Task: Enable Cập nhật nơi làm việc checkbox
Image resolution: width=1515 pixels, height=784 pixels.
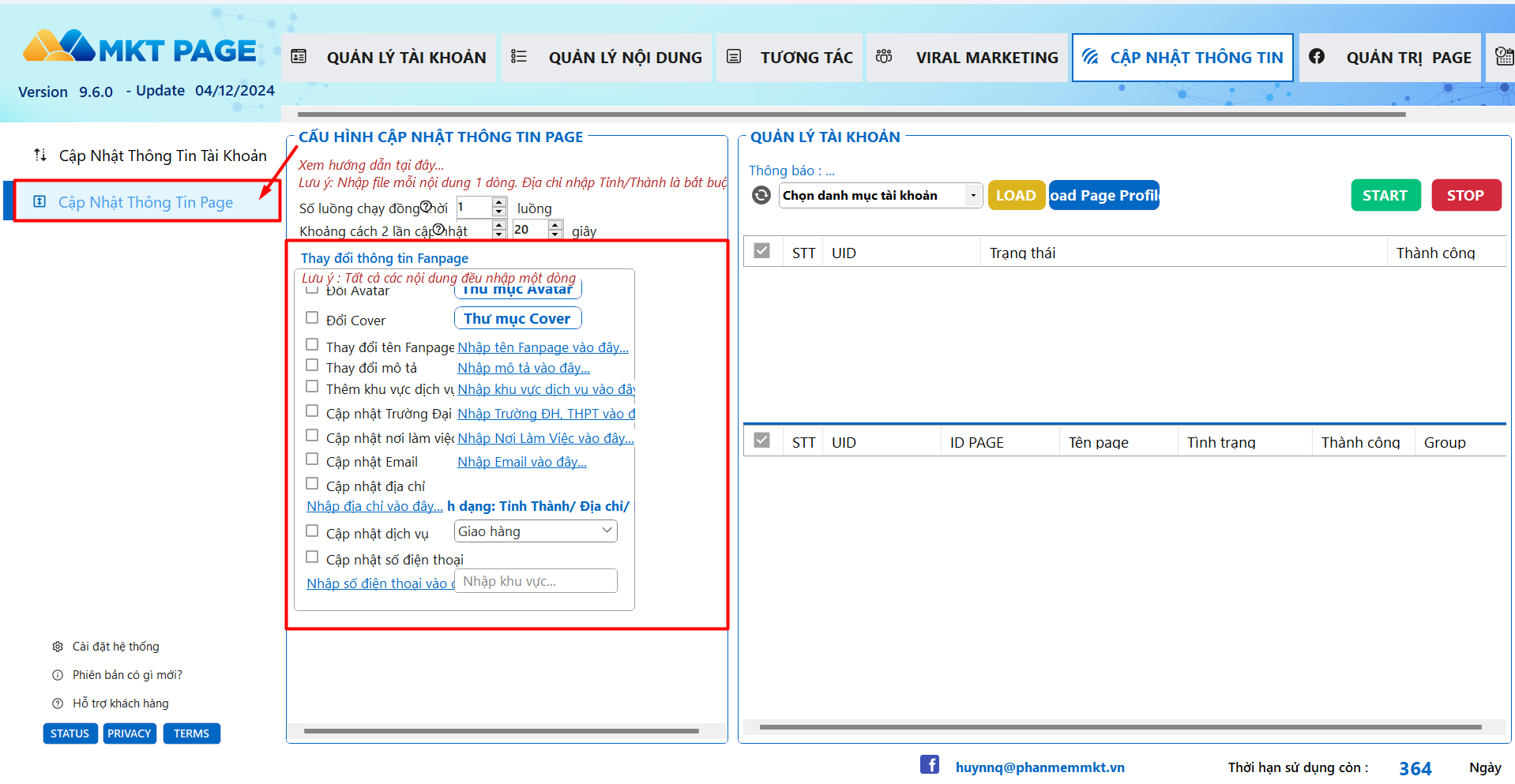Action: [x=312, y=436]
